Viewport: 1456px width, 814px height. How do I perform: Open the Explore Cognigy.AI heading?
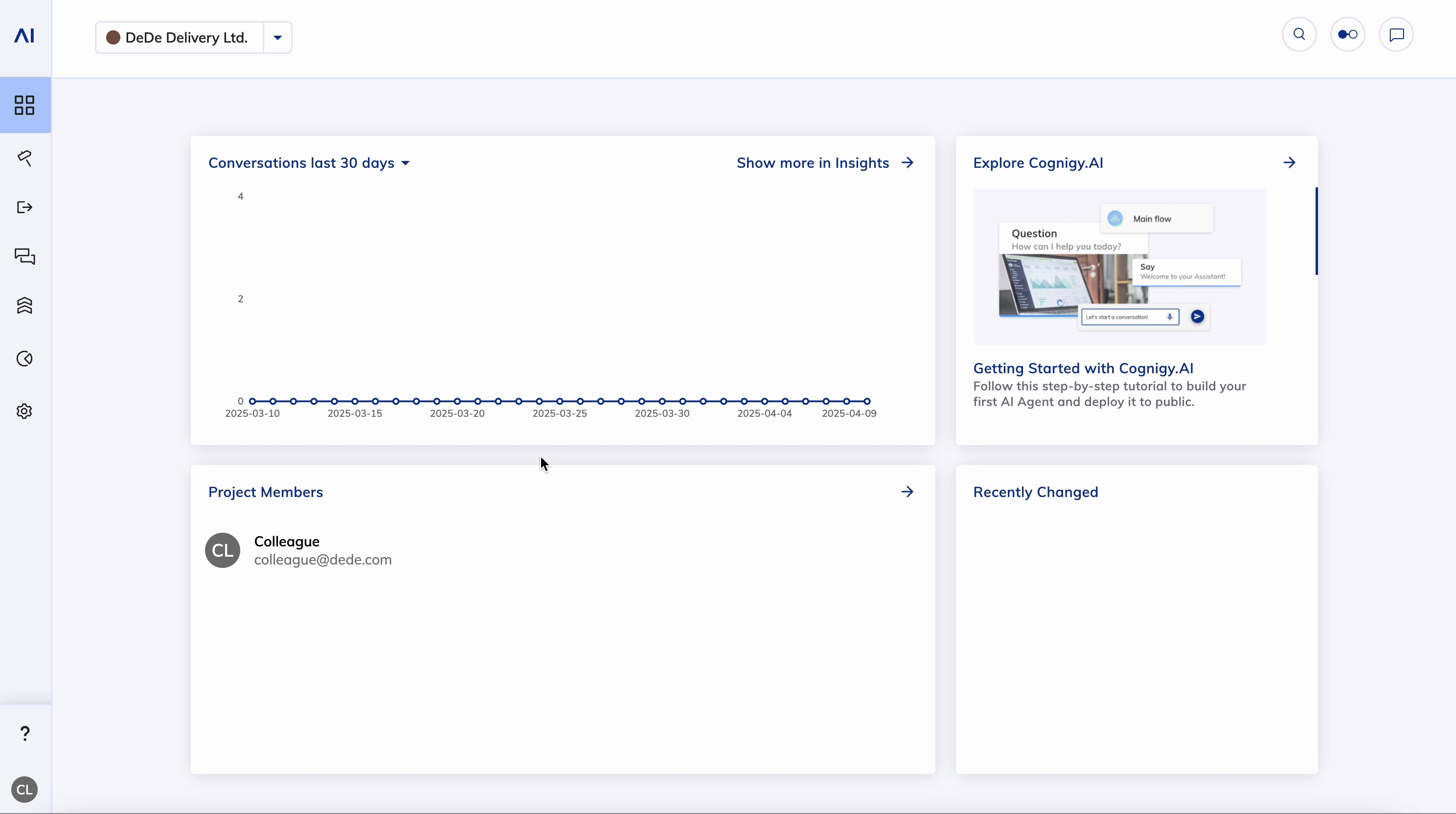click(1038, 163)
